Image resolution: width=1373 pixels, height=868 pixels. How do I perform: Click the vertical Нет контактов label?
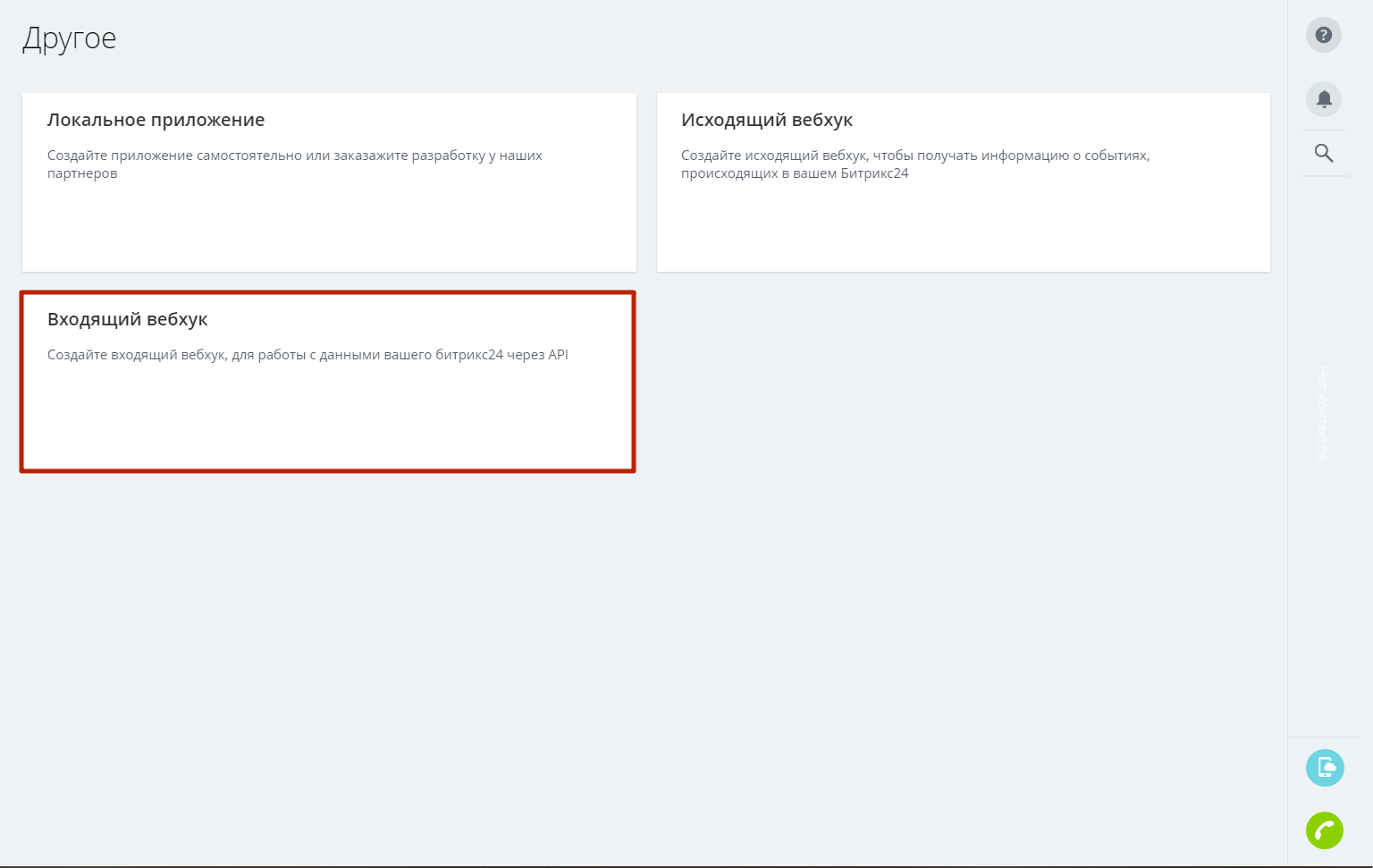pos(1322,413)
